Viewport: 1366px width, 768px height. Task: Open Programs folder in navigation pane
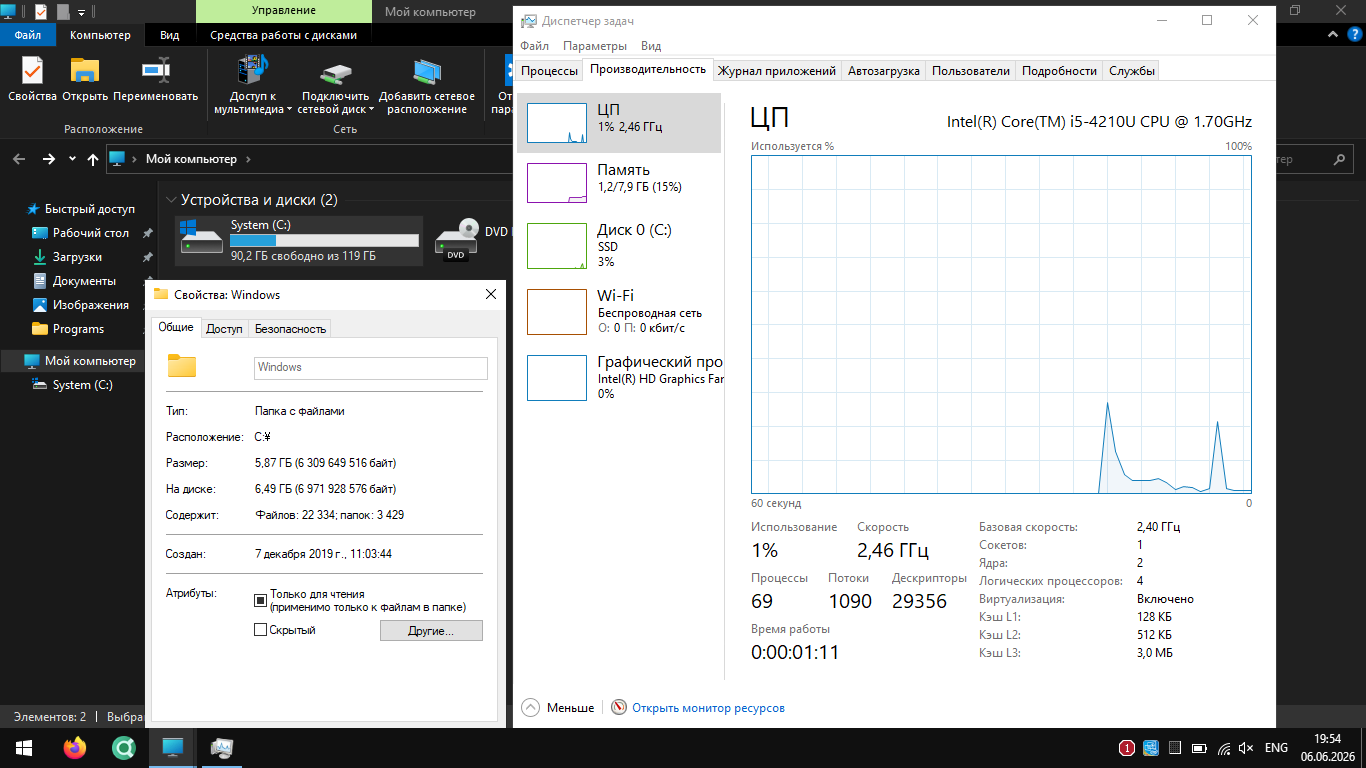pos(78,329)
